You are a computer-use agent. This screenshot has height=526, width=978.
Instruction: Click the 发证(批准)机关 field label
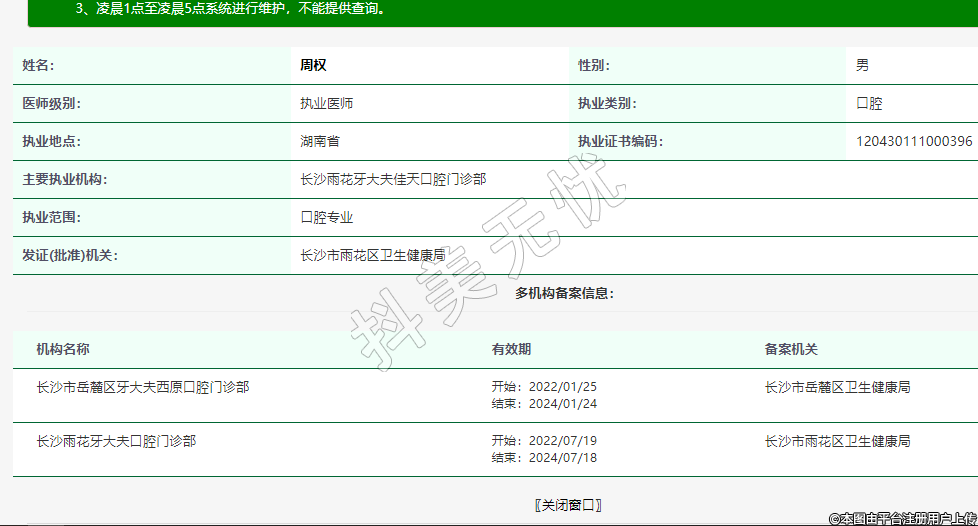click(x=70, y=255)
